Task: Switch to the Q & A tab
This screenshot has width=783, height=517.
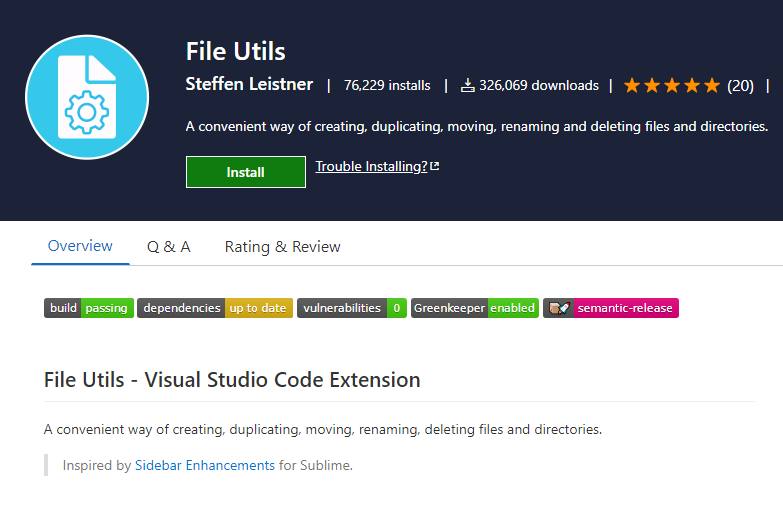Action: coord(169,247)
